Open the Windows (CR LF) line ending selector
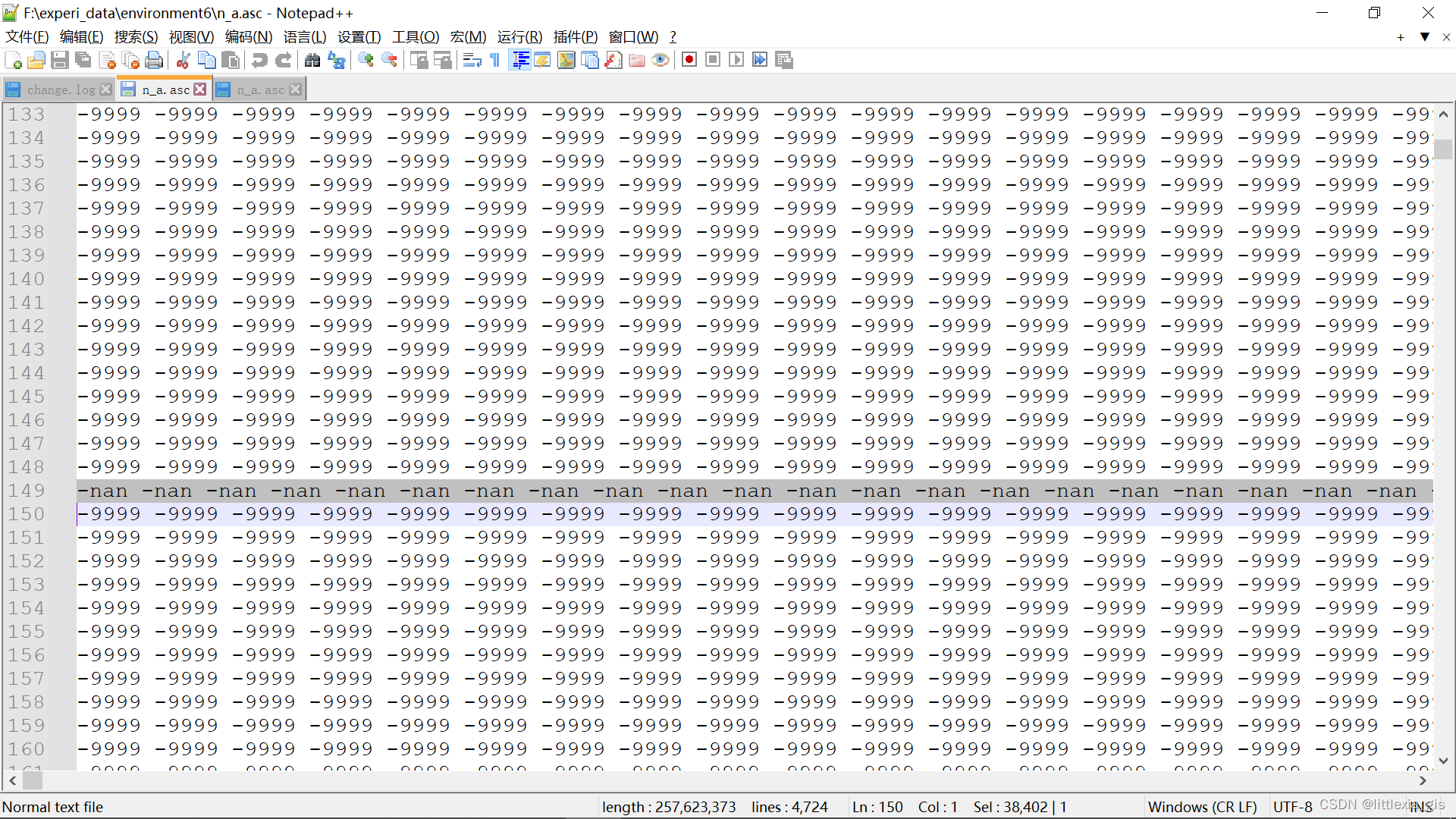Viewport: 1456px width, 819px height. point(1202,807)
